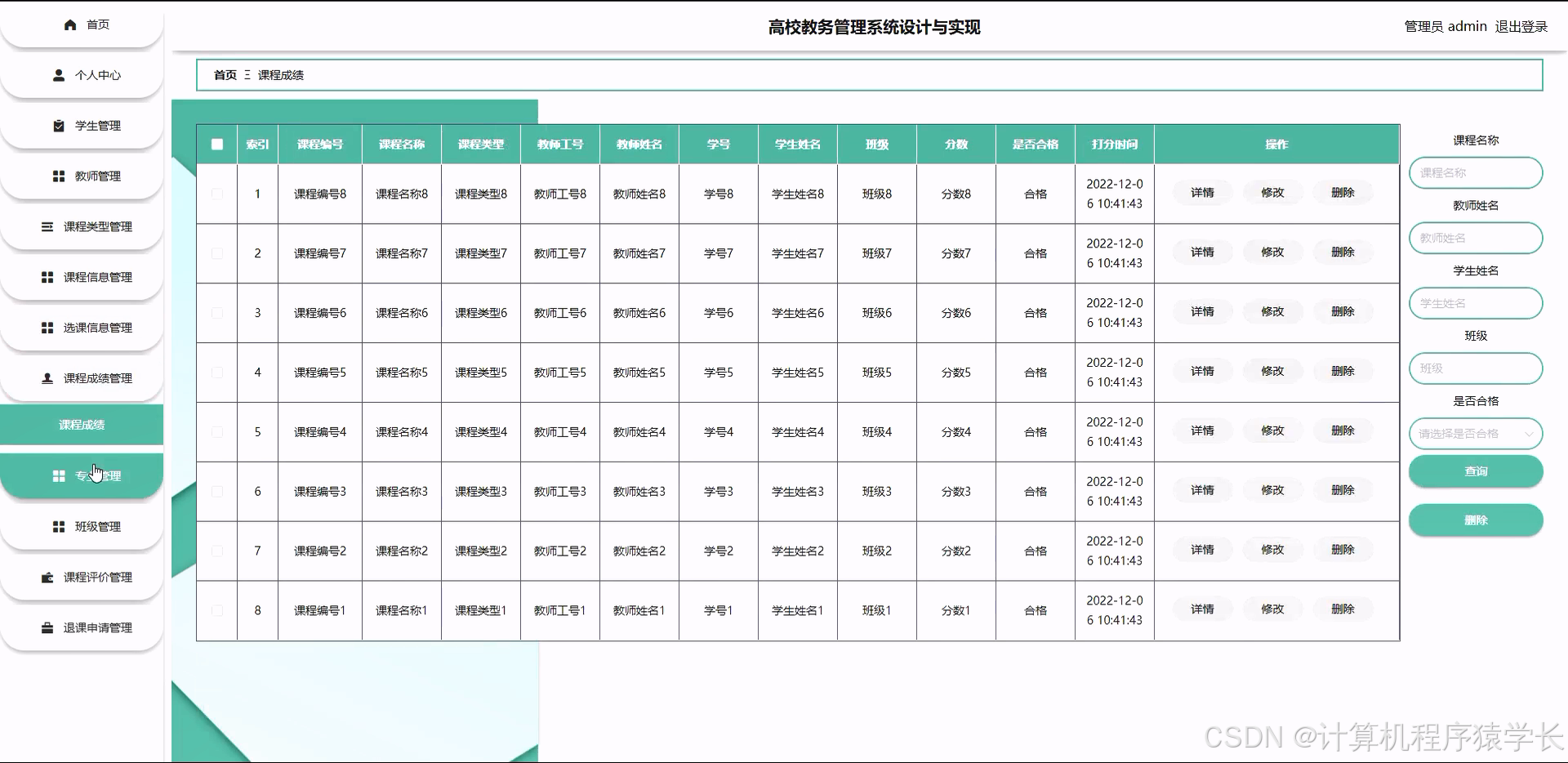The width and height of the screenshot is (1568, 763).
Task: Open 教师管理 via its grid icon
Action: pyautogui.click(x=58, y=176)
